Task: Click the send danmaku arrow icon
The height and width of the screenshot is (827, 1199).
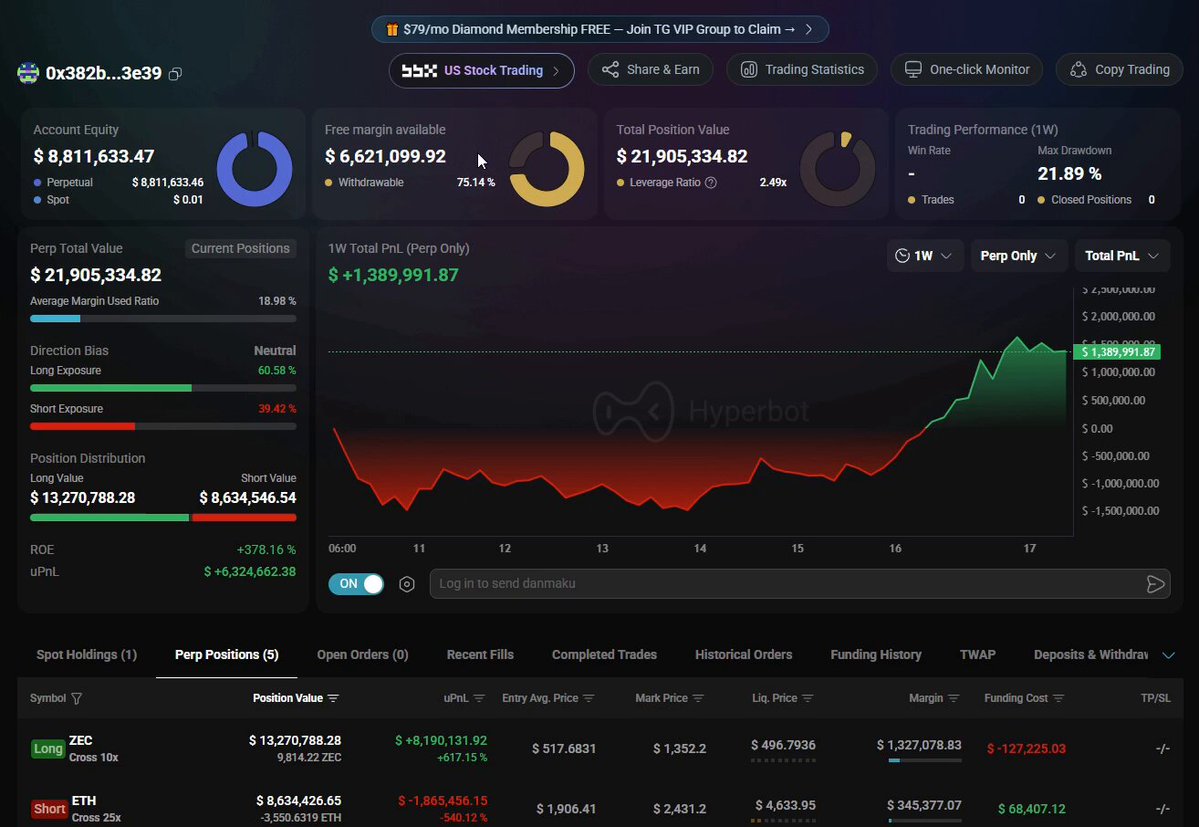Action: coord(1155,585)
